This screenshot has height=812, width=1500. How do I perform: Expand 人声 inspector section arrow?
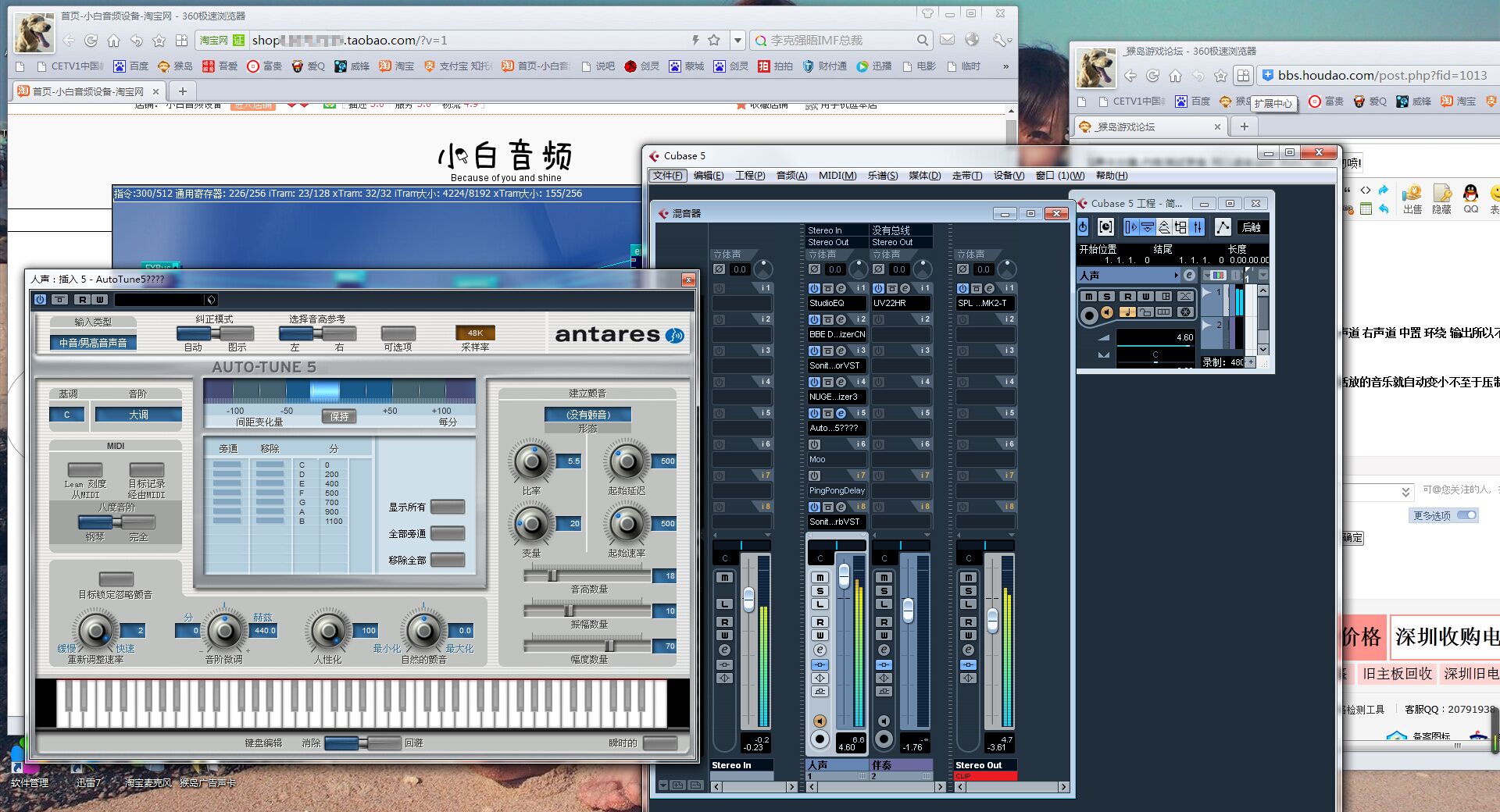point(1176,276)
